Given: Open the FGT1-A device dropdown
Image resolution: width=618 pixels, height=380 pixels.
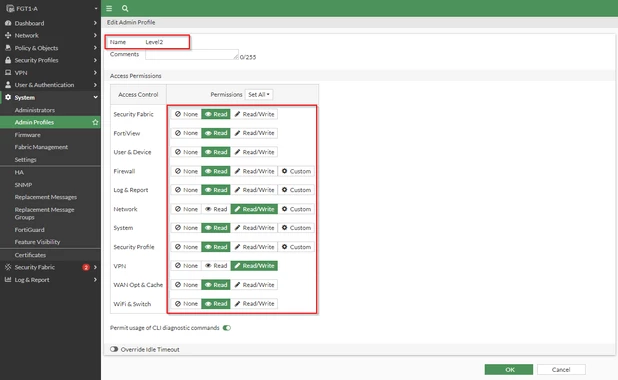Looking at the screenshot, I should [96, 8].
